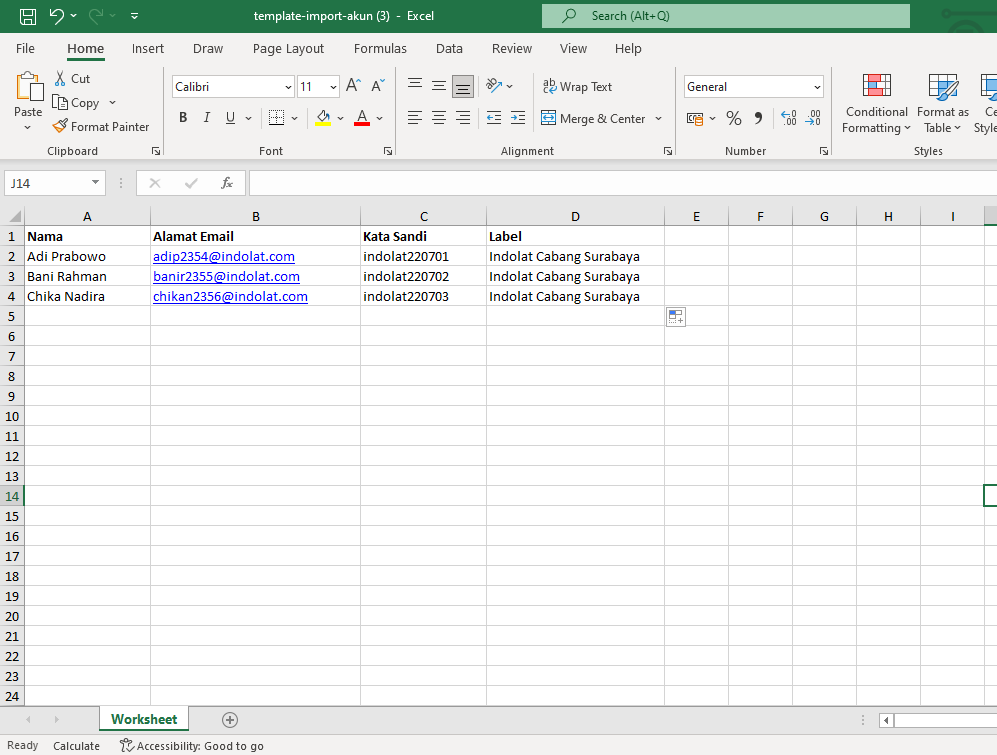The height and width of the screenshot is (755, 997).
Task: Toggle Italic formatting
Action: [x=206, y=118]
